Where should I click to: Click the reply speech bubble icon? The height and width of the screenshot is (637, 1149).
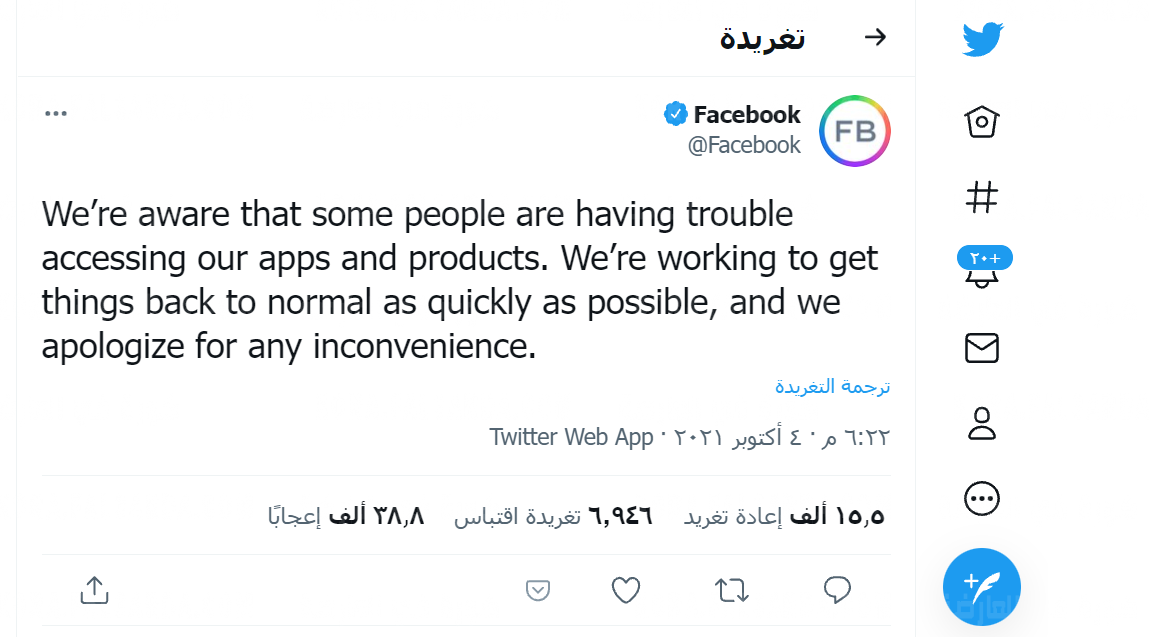coord(837,590)
